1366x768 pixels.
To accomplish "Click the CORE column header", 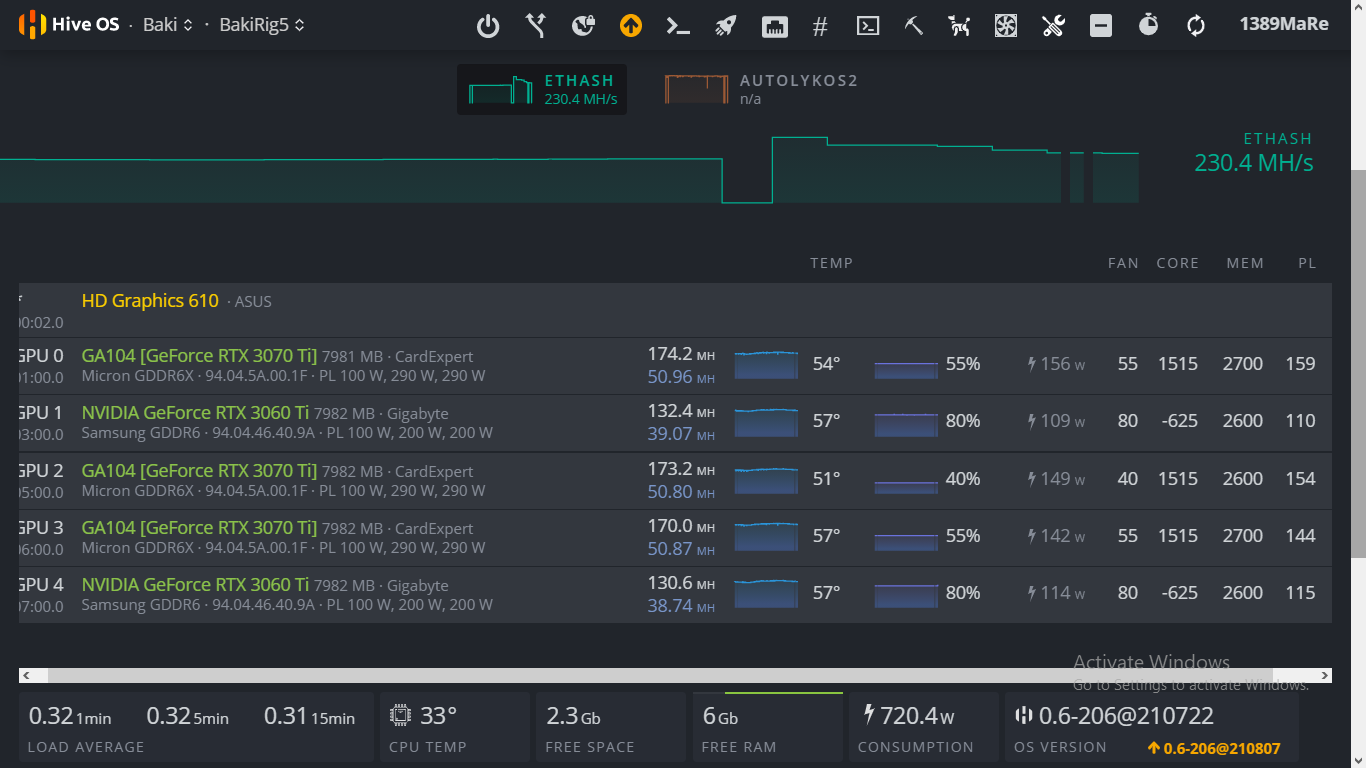I will click(1178, 263).
